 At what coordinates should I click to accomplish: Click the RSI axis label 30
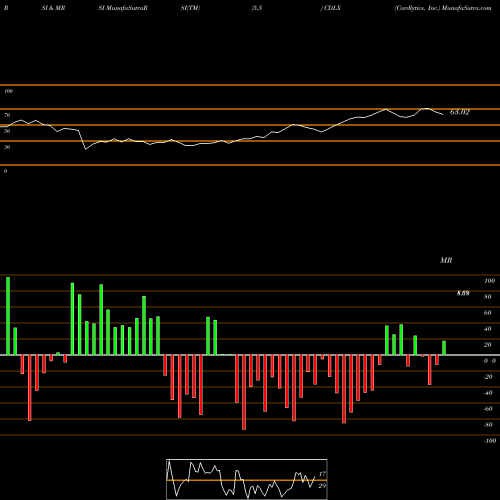7,147
